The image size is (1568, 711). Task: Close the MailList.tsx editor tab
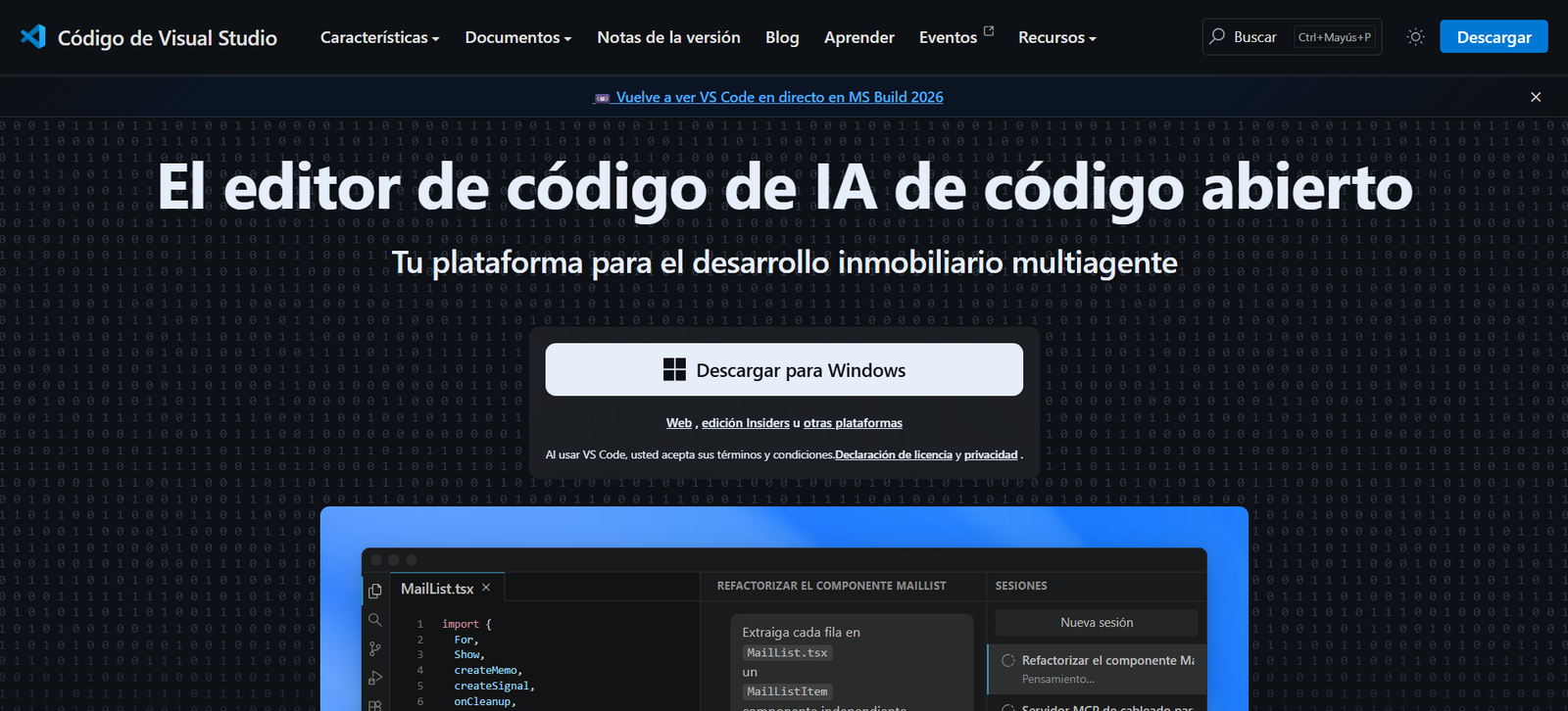coord(486,588)
